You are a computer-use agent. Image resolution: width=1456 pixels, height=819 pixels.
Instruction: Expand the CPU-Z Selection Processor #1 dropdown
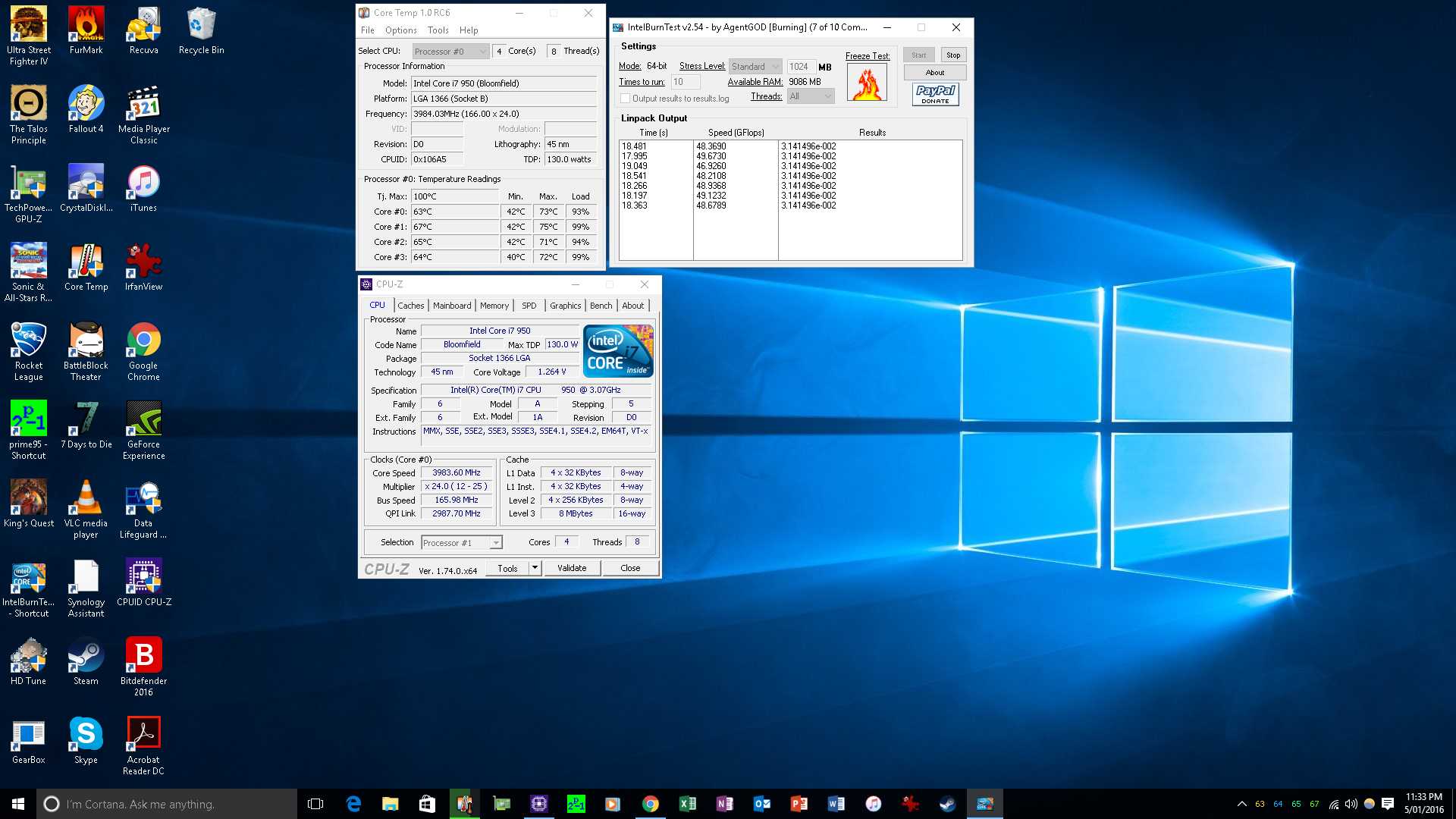coord(462,543)
